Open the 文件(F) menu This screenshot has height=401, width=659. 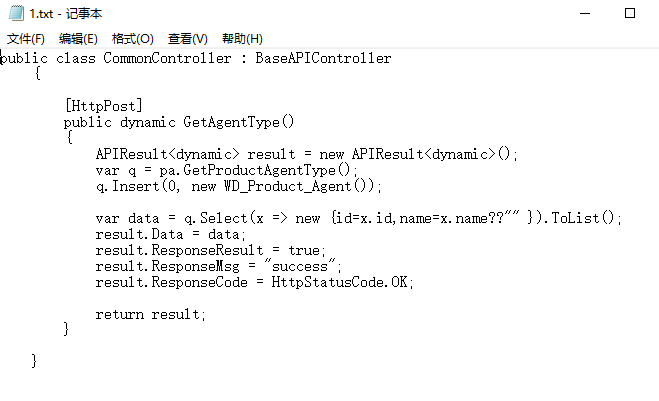26,39
